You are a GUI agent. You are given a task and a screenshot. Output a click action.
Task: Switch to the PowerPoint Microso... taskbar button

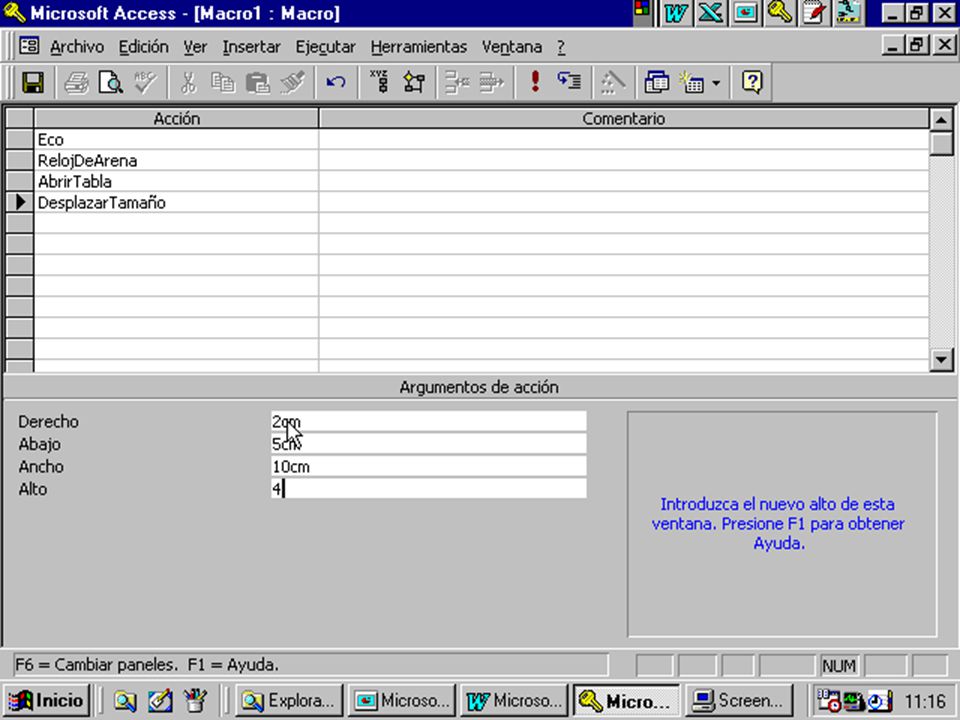click(402, 700)
